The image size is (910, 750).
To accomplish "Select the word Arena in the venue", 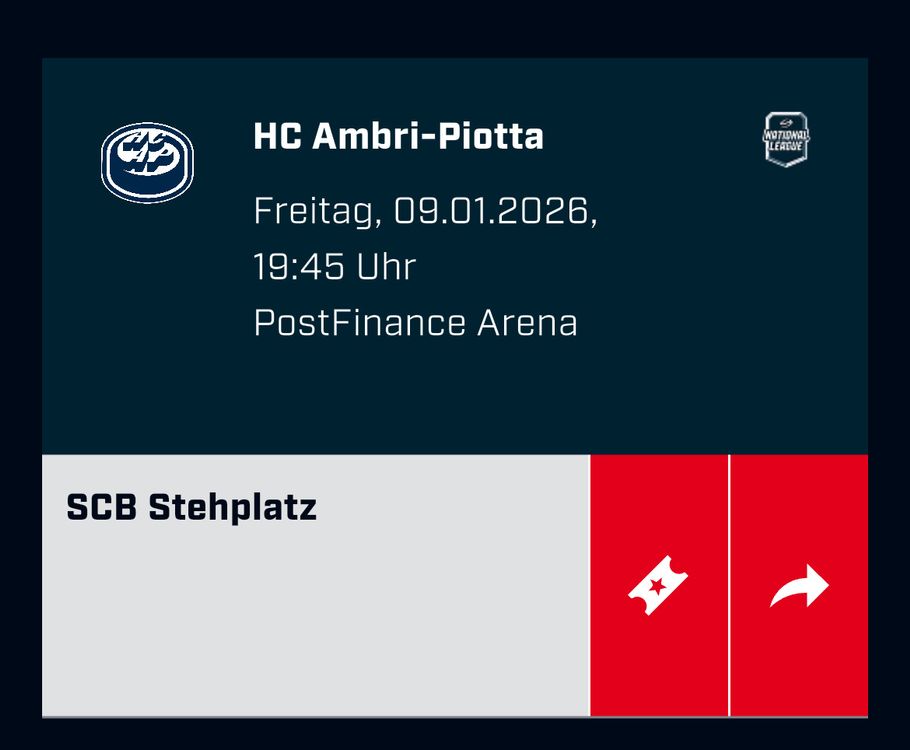I will click(527, 323).
